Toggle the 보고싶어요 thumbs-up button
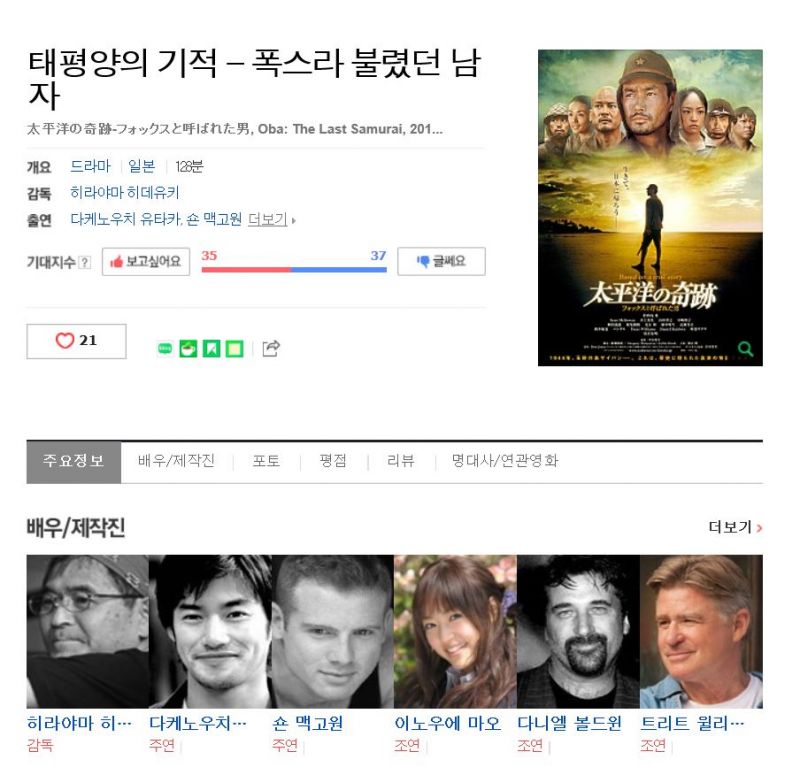 click(146, 262)
